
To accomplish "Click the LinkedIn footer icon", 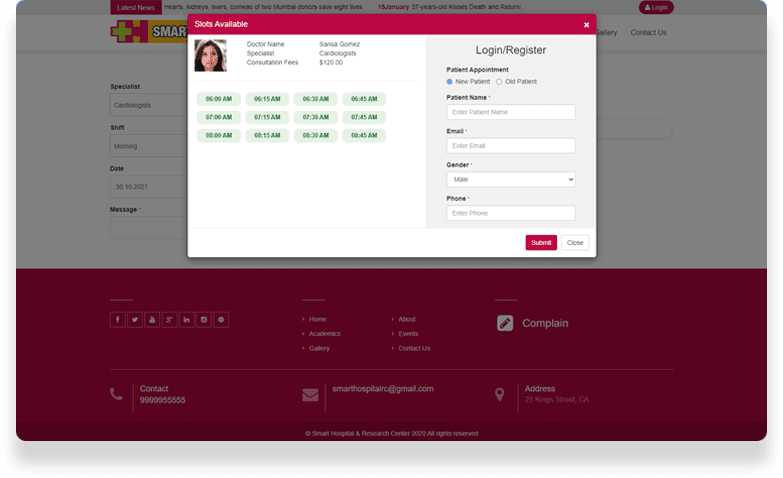I will point(187,320).
